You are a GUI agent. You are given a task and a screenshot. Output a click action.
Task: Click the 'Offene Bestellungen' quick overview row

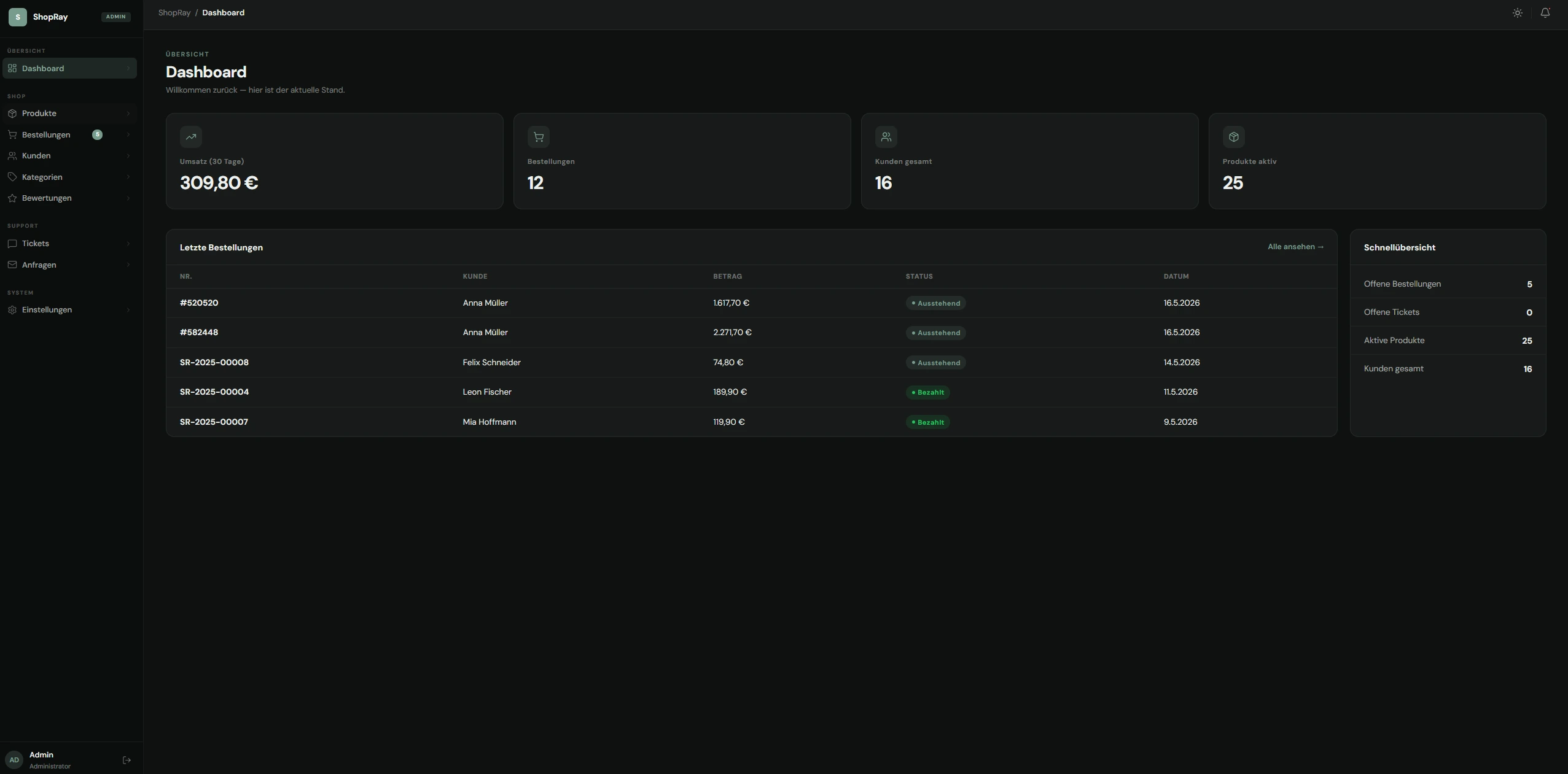coord(1448,284)
